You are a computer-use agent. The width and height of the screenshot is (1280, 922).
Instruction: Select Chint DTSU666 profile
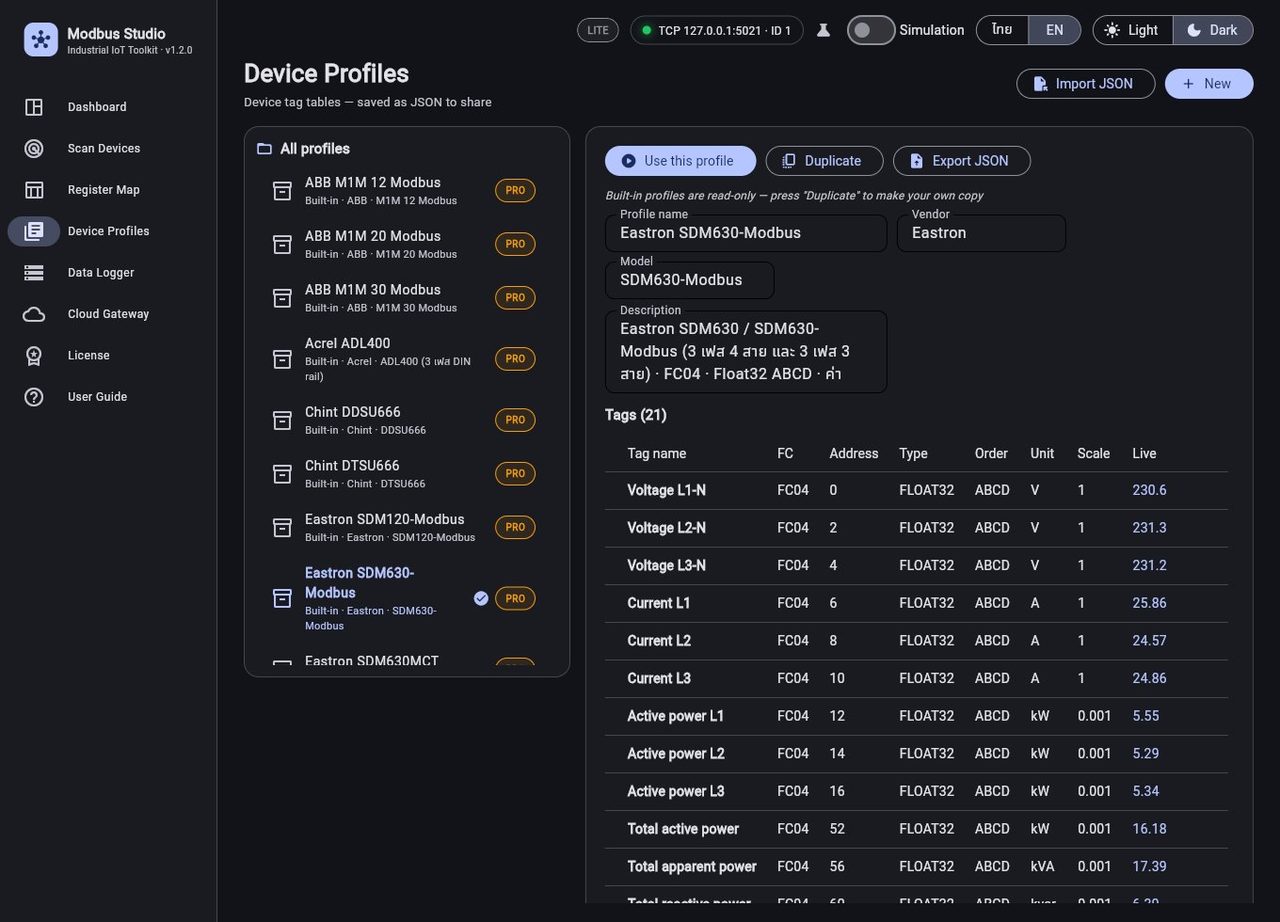click(406, 473)
